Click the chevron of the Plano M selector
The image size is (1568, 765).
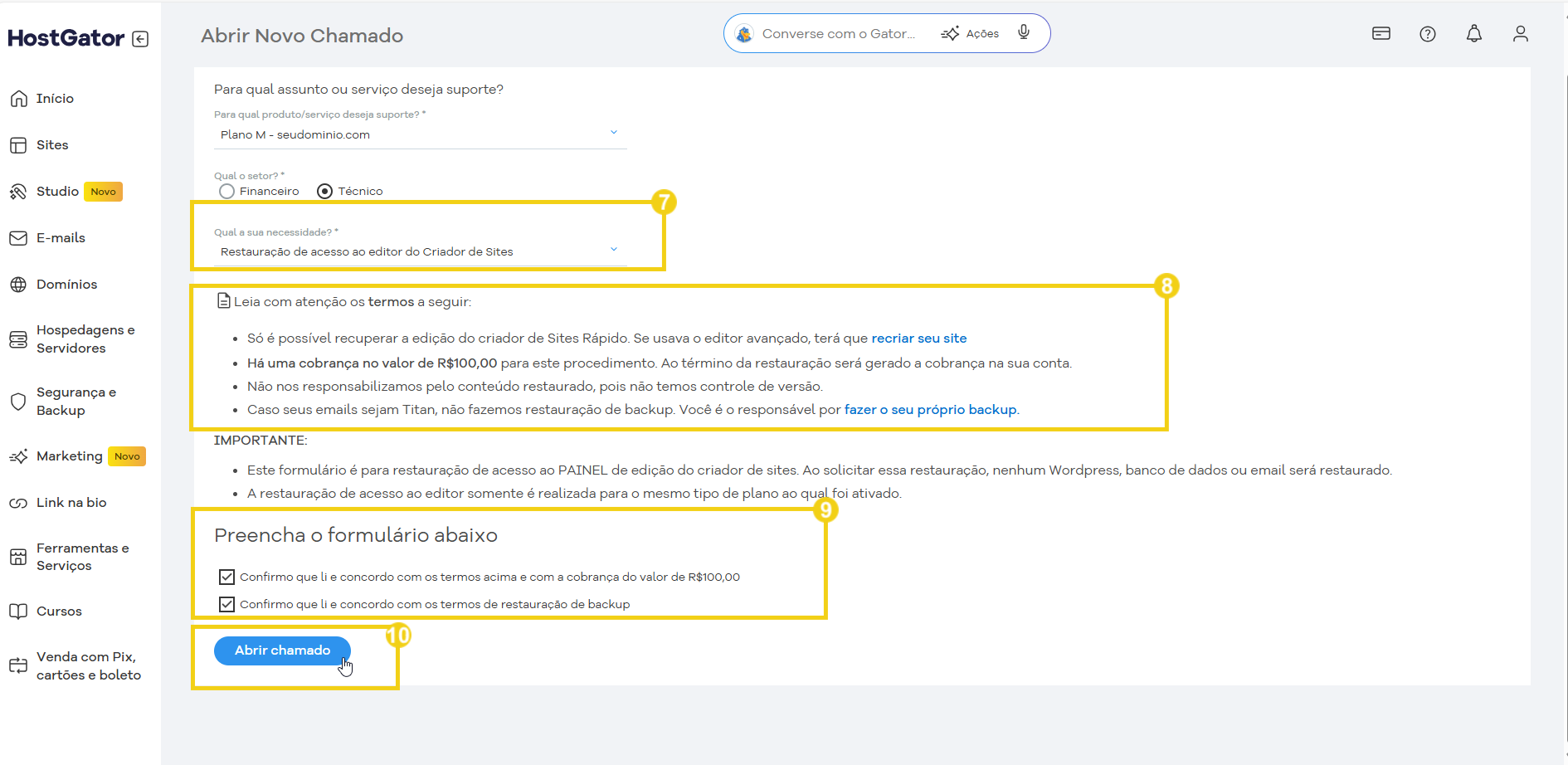coord(614,133)
